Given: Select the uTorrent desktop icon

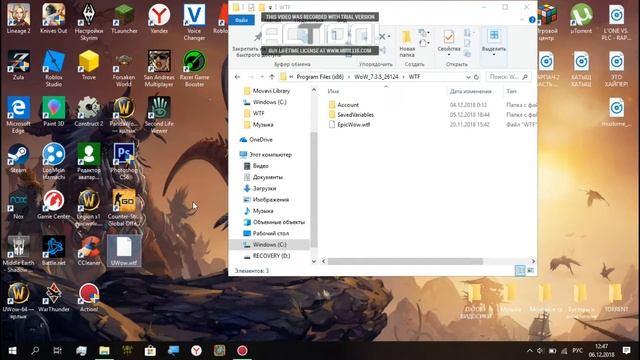Looking at the screenshot, I should pyautogui.click(x=581, y=19).
